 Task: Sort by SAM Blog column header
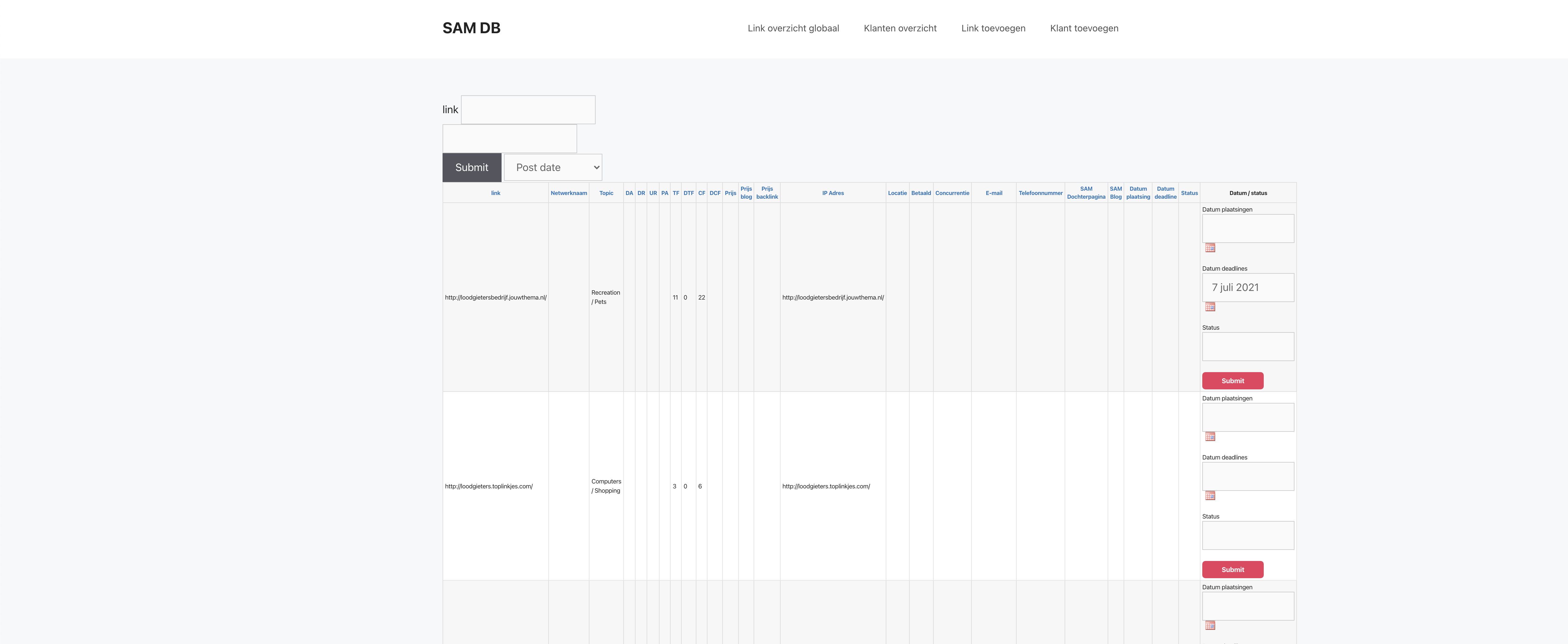pyautogui.click(x=1116, y=193)
